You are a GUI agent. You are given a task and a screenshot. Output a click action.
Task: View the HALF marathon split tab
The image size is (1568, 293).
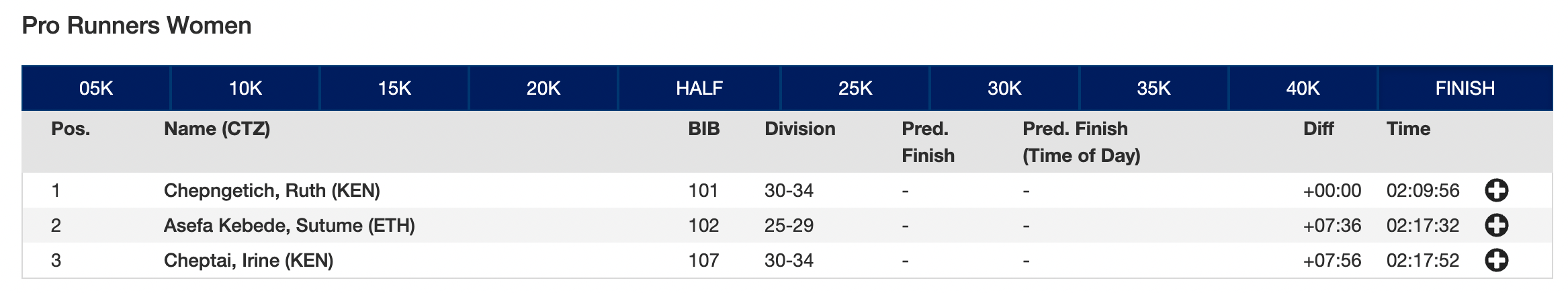tap(699, 88)
